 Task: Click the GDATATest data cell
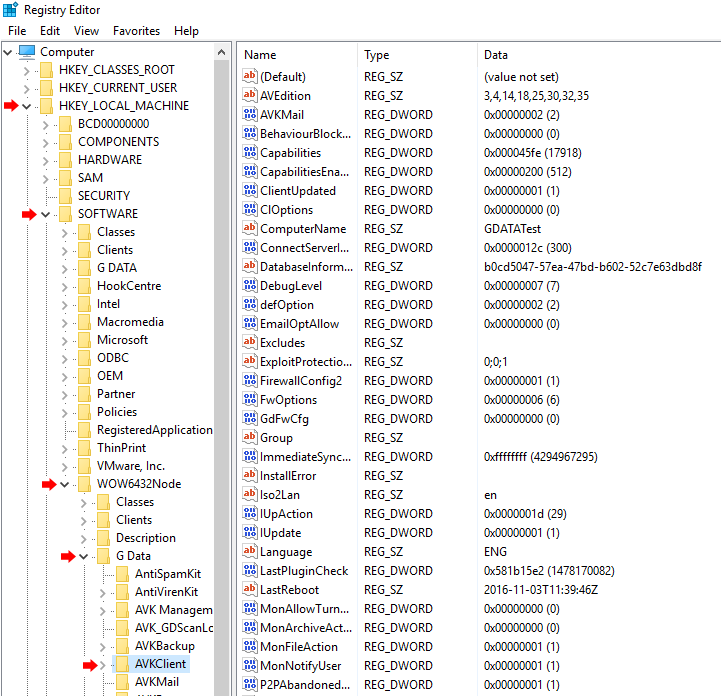(512, 229)
